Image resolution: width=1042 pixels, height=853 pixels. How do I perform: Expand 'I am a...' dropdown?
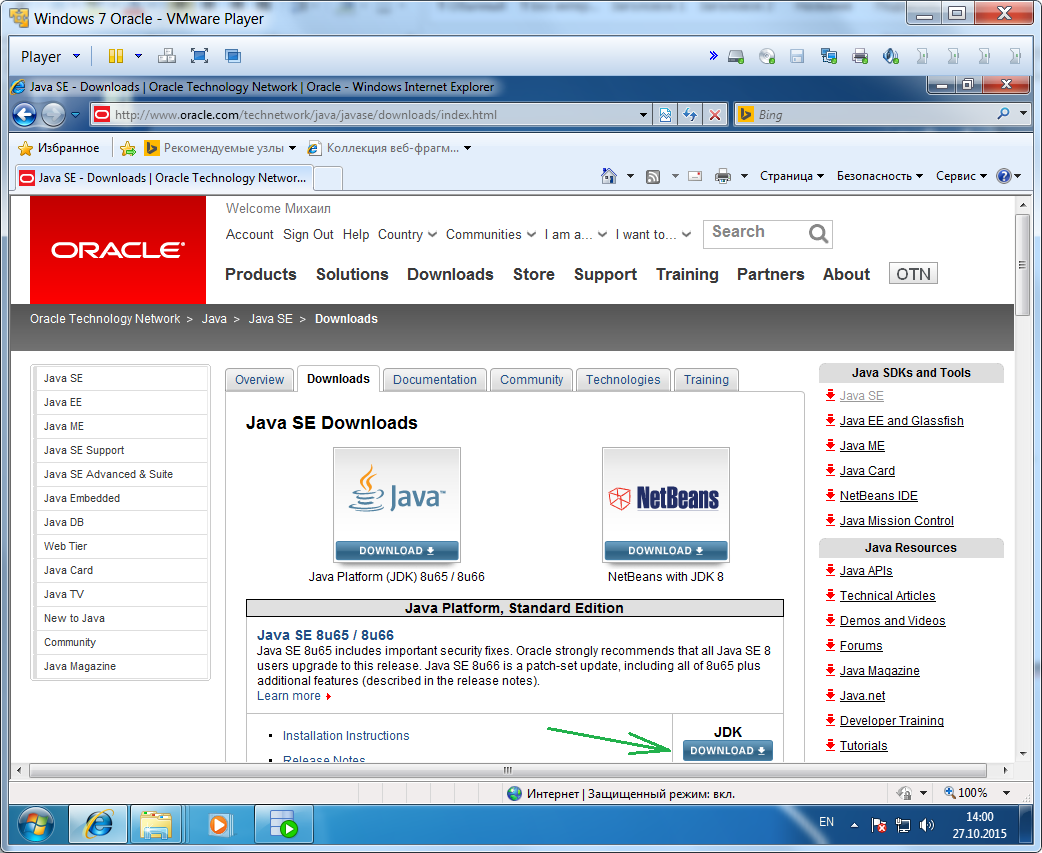pyautogui.click(x=575, y=235)
